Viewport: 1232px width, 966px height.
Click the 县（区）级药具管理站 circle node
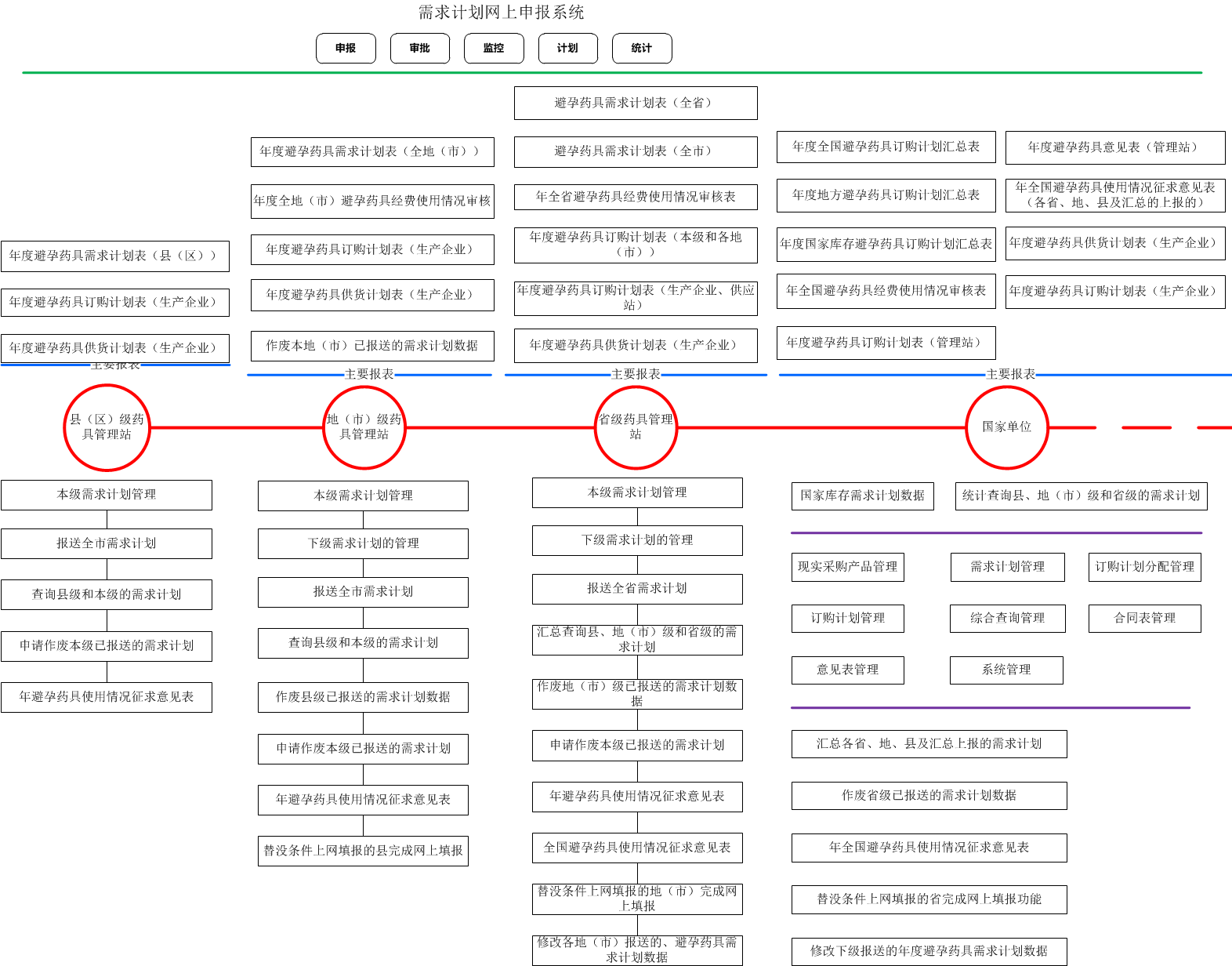click(107, 427)
